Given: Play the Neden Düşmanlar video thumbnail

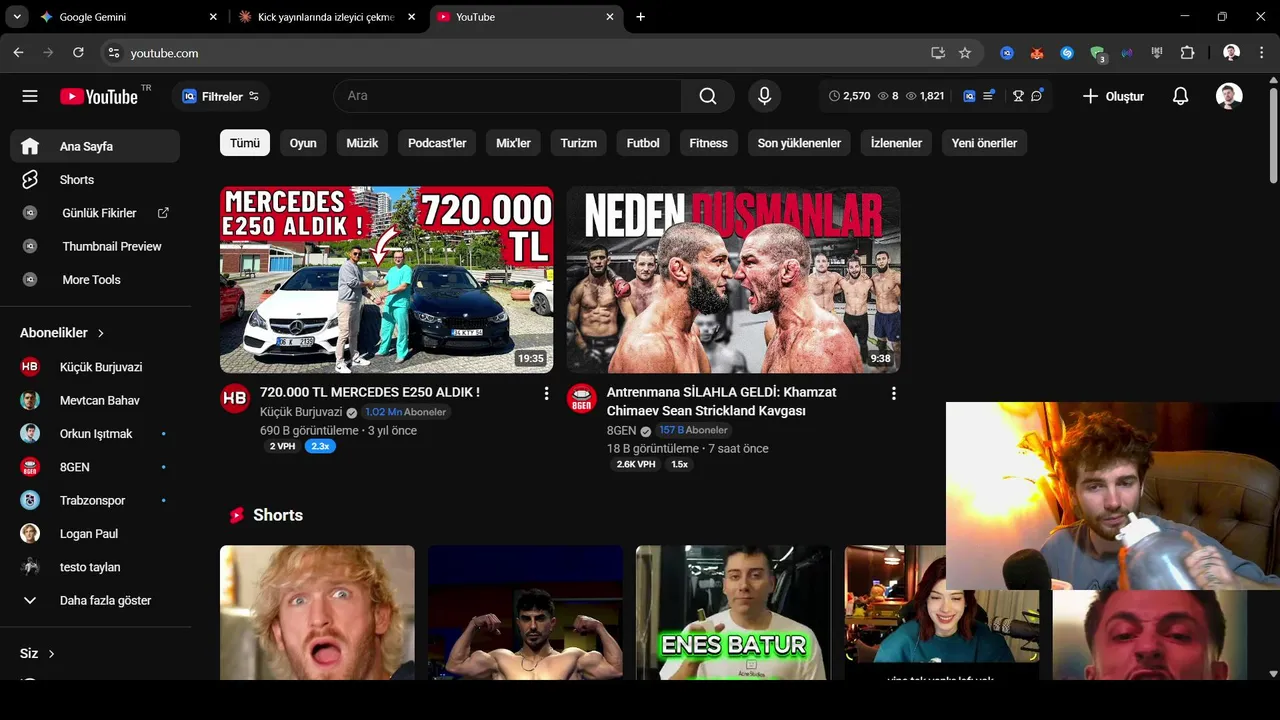Looking at the screenshot, I should click(x=733, y=280).
